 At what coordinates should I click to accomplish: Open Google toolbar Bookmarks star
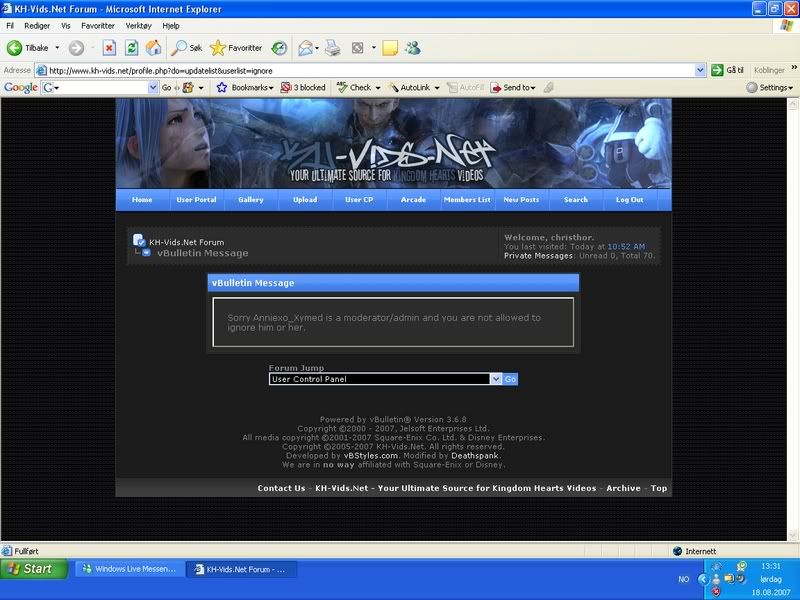[x=244, y=88]
